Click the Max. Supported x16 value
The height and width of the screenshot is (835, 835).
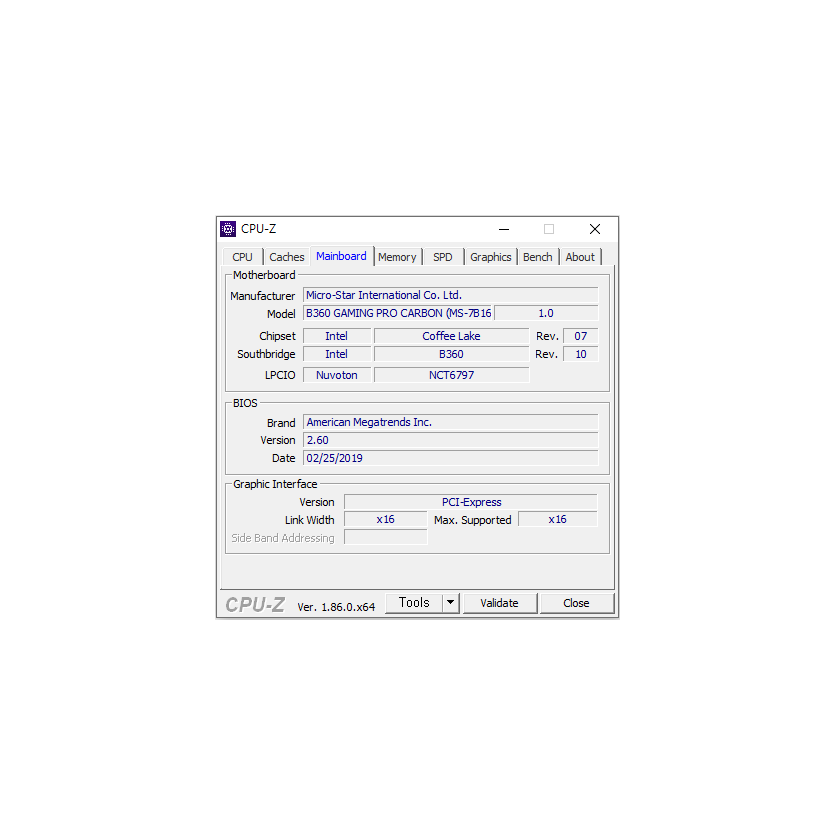(558, 519)
